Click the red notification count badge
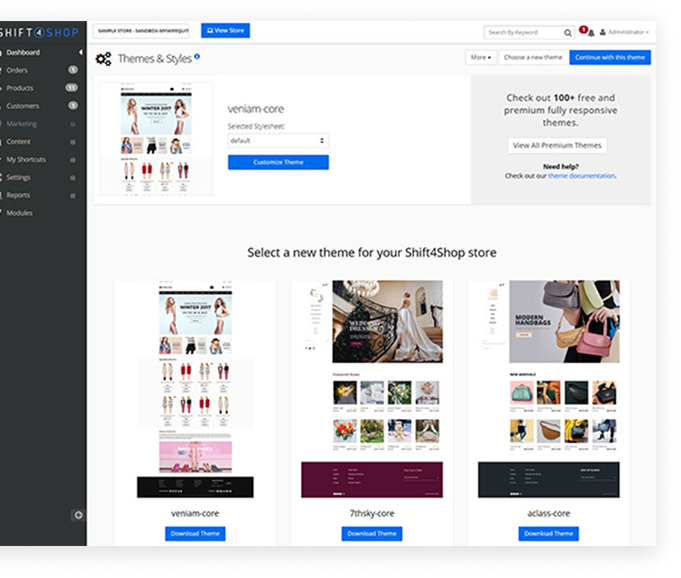The width and height of the screenshot is (681, 578). (x=583, y=30)
